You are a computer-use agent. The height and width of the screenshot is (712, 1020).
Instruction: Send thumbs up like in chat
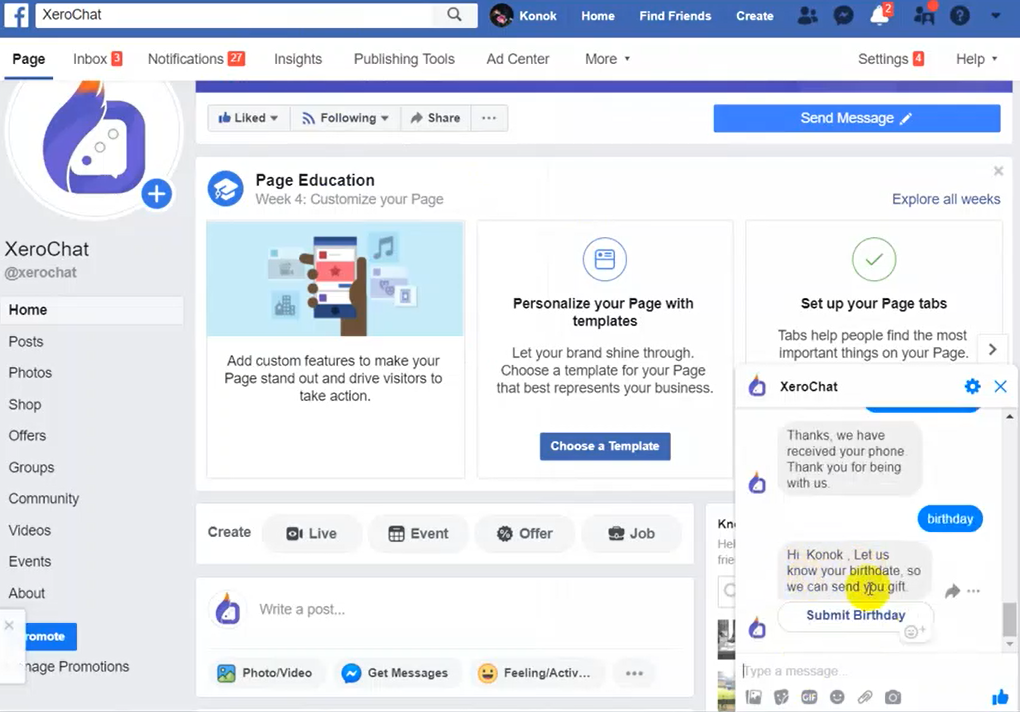(x=1000, y=697)
